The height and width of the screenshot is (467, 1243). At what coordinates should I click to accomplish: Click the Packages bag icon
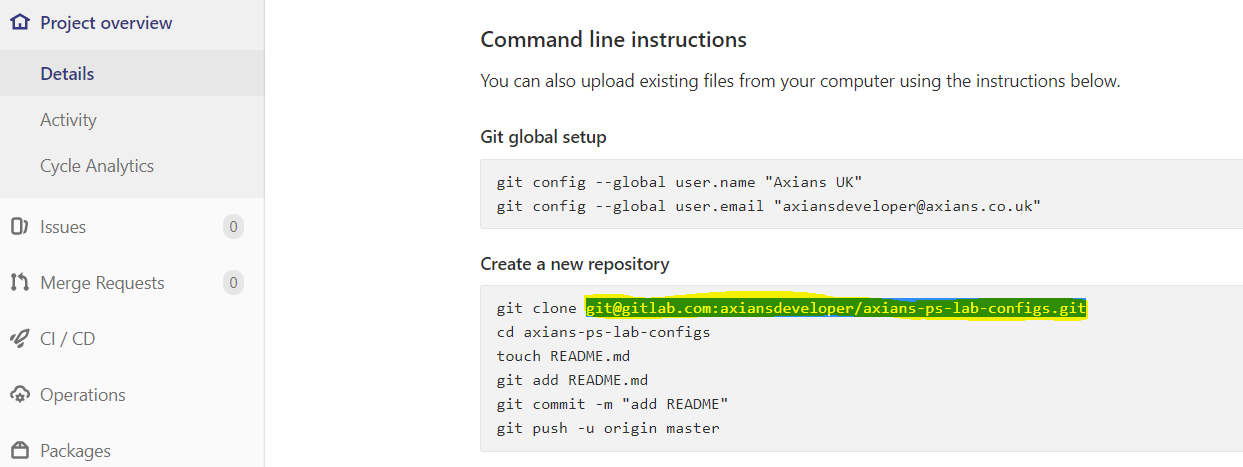(x=19, y=451)
